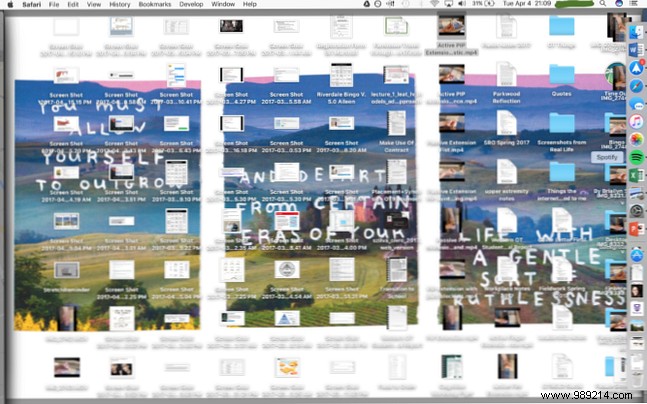Launch Microsoft Word from the Dock

pyautogui.click(x=636, y=50)
